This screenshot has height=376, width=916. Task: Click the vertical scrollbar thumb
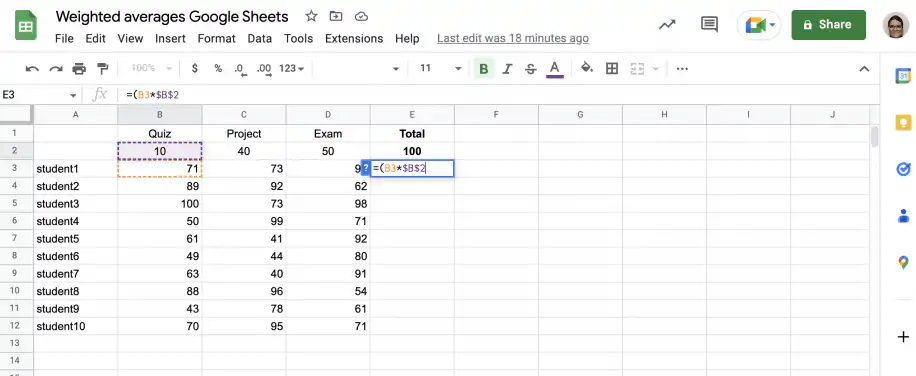pyautogui.click(x=875, y=137)
